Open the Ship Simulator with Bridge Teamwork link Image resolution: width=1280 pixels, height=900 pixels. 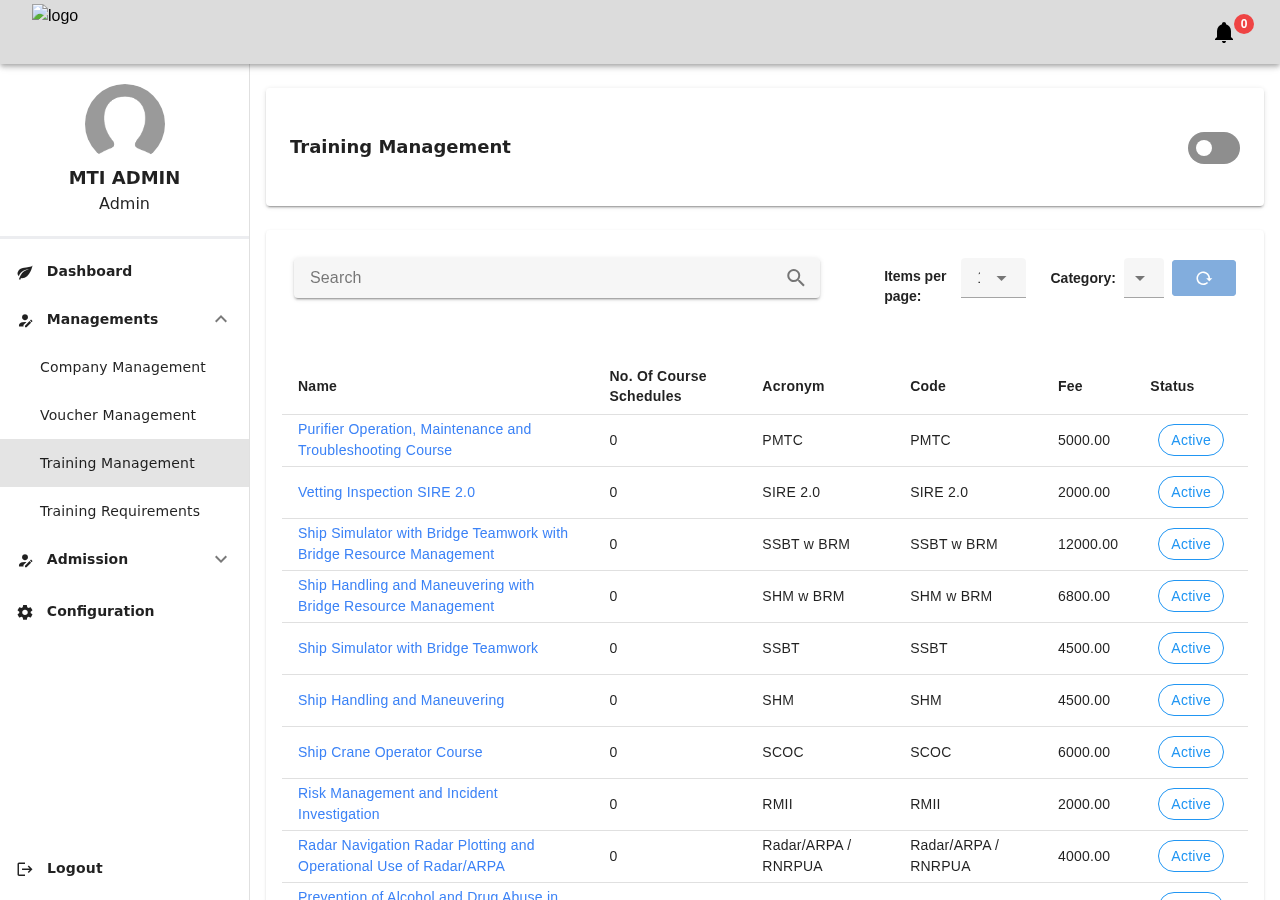[x=418, y=648]
